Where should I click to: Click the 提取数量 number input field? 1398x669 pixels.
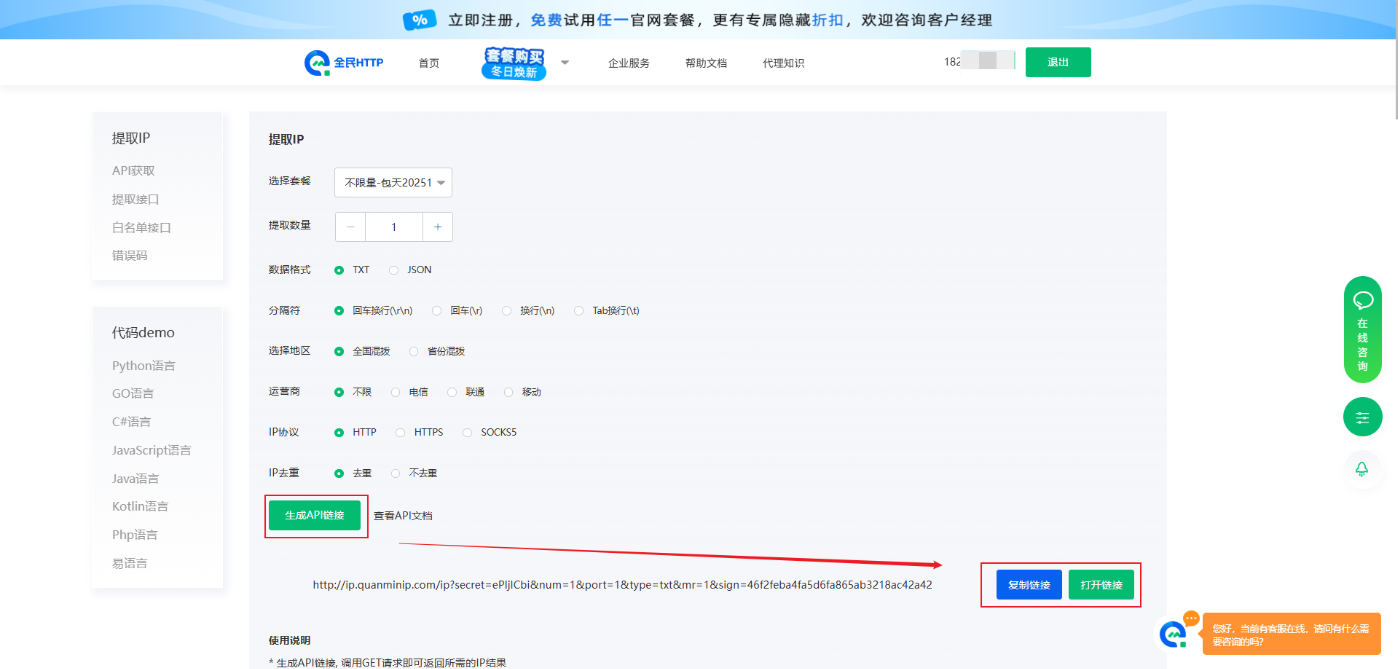[393, 227]
